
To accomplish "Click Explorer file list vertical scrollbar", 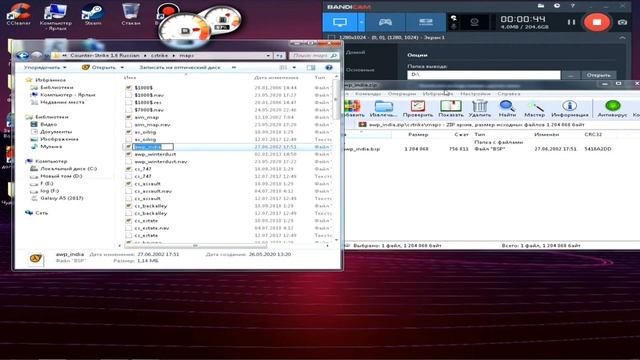I will [336, 98].
